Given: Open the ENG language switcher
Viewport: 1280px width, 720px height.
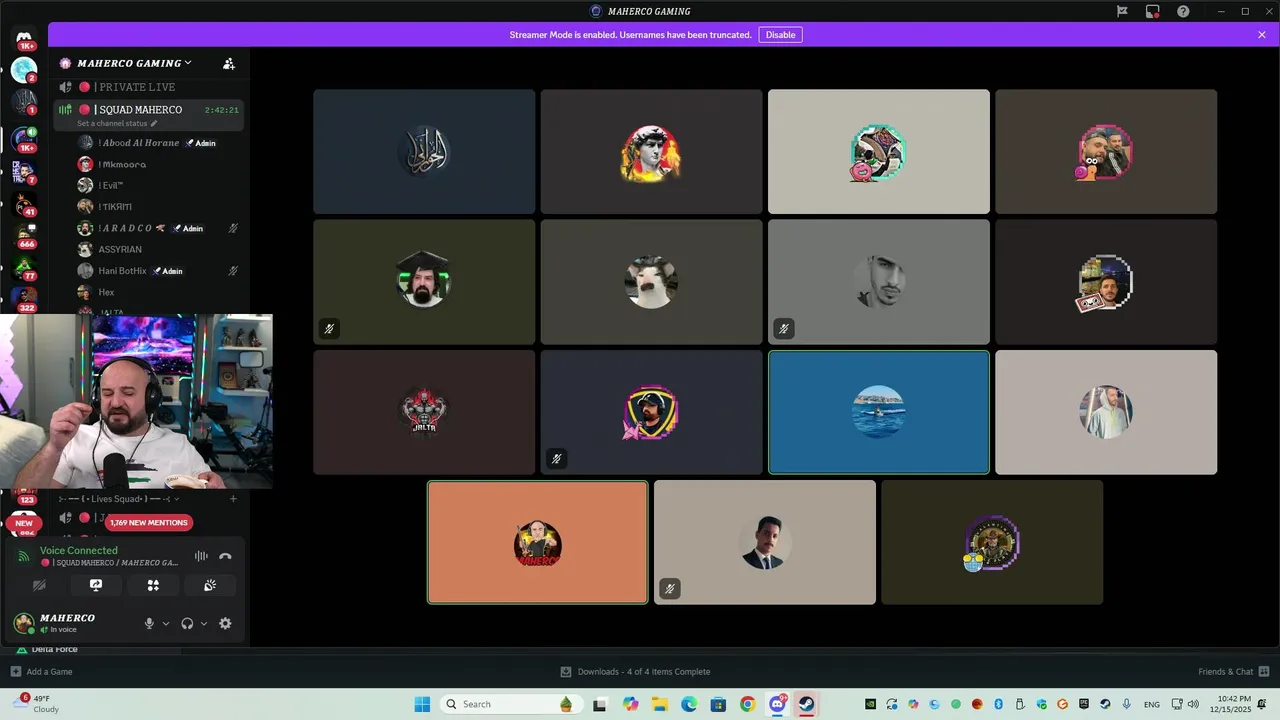Looking at the screenshot, I should click(x=1152, y=704).
